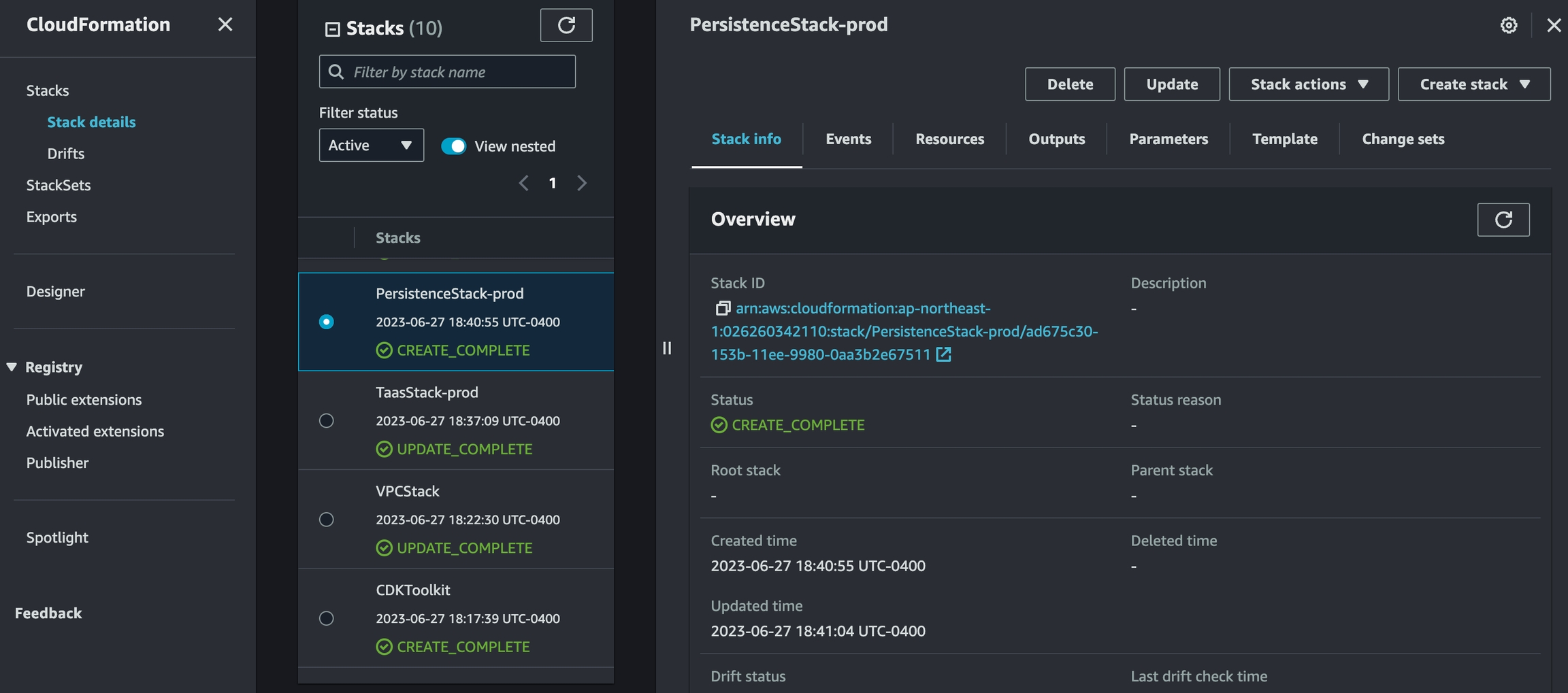Open Stack ID external link icon
The height and width of the screenshot is (693, 1568).
tap(943, 354)
